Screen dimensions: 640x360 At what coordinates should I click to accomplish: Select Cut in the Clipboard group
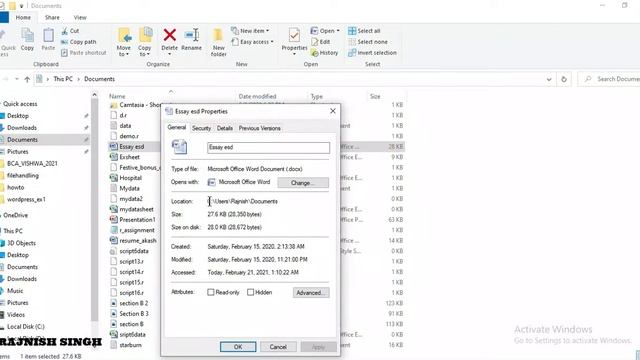coord(70,31)
